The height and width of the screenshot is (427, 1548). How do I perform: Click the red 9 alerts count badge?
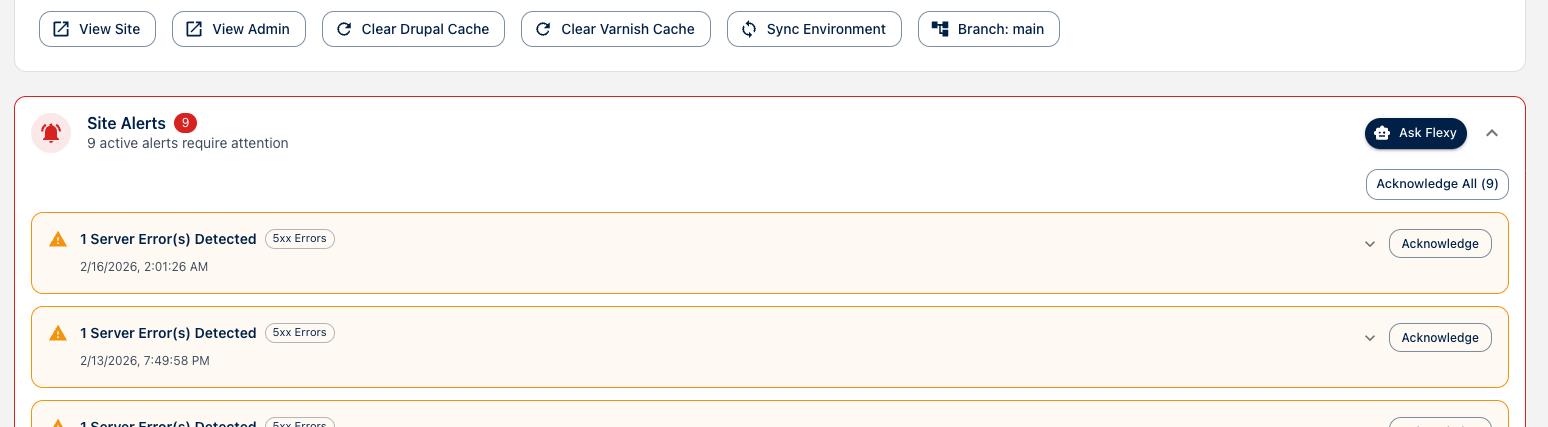tap(185, 123)
